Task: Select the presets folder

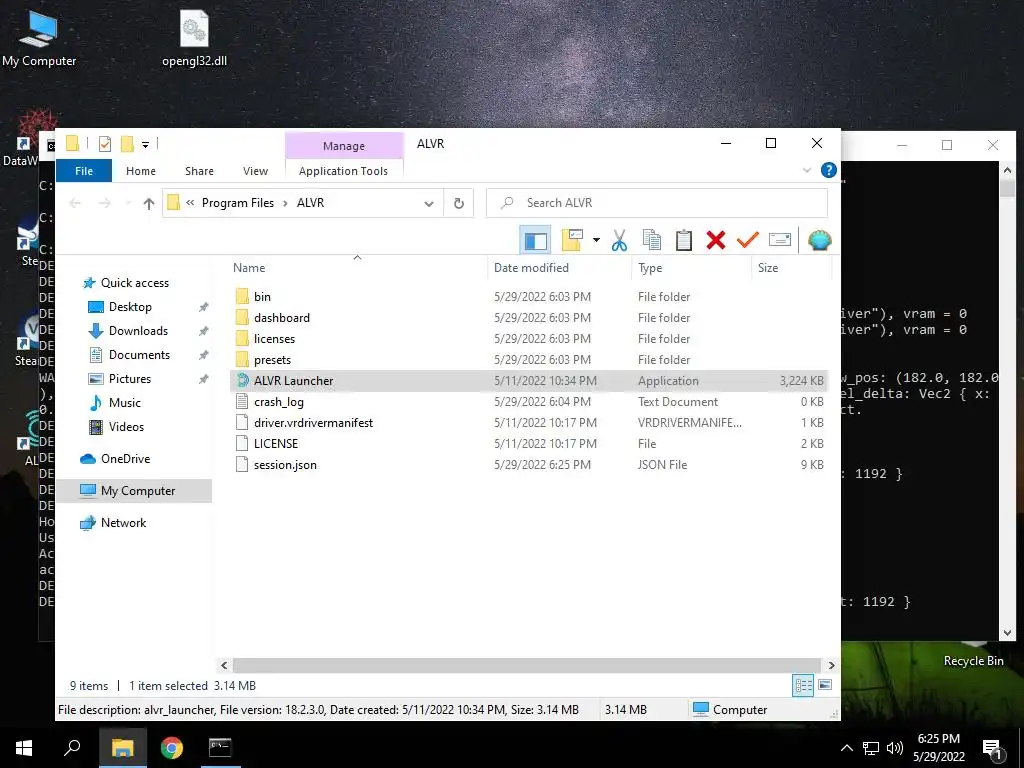Action: [529, 359]
